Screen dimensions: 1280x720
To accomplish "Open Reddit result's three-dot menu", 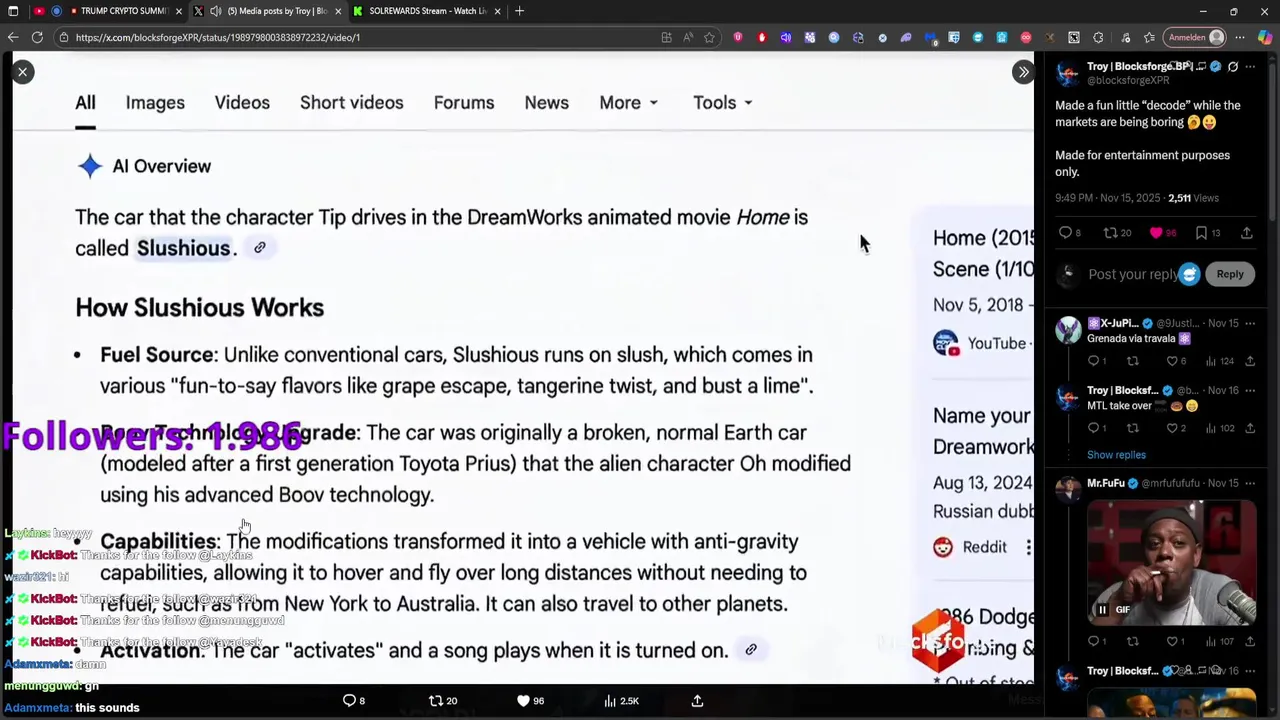I will 1028,547.
